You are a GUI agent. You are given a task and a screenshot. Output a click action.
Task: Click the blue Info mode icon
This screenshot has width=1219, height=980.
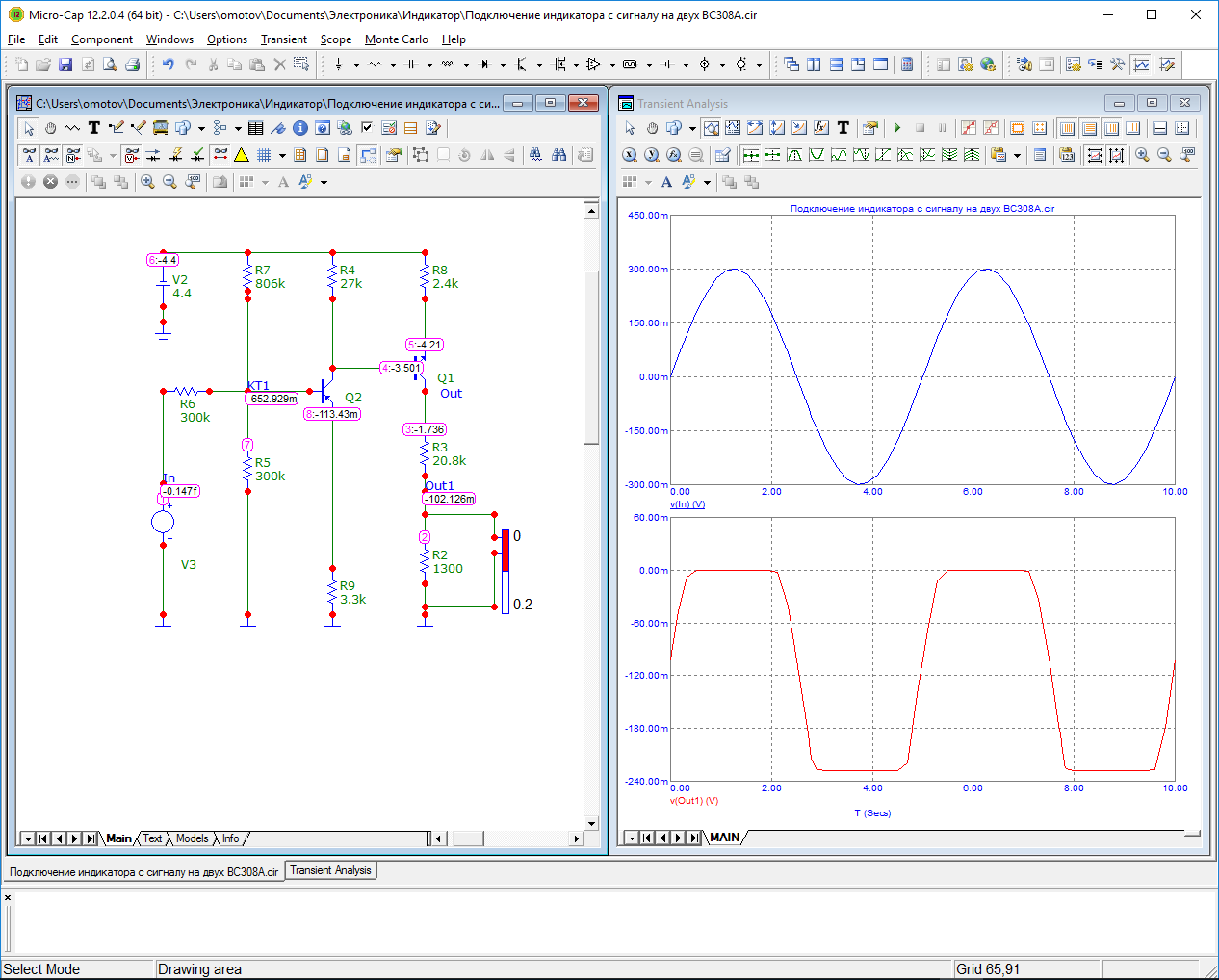[x=300, y=128]
